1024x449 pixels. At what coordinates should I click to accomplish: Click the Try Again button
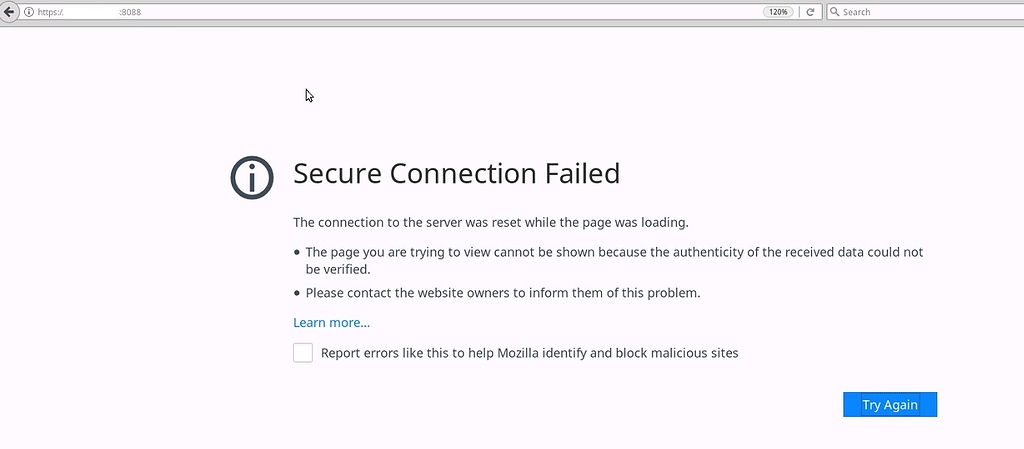890,405
